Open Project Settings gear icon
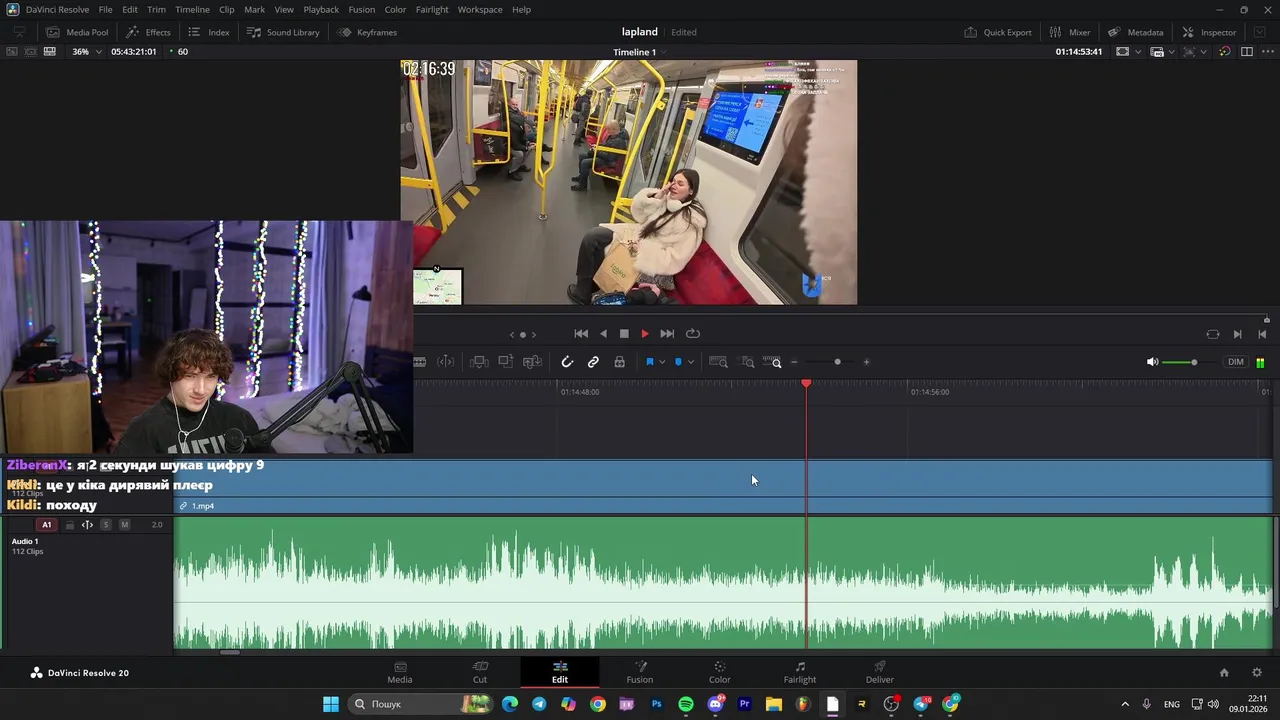Viewport: 1280px width, 720px height. [1257, 673]
